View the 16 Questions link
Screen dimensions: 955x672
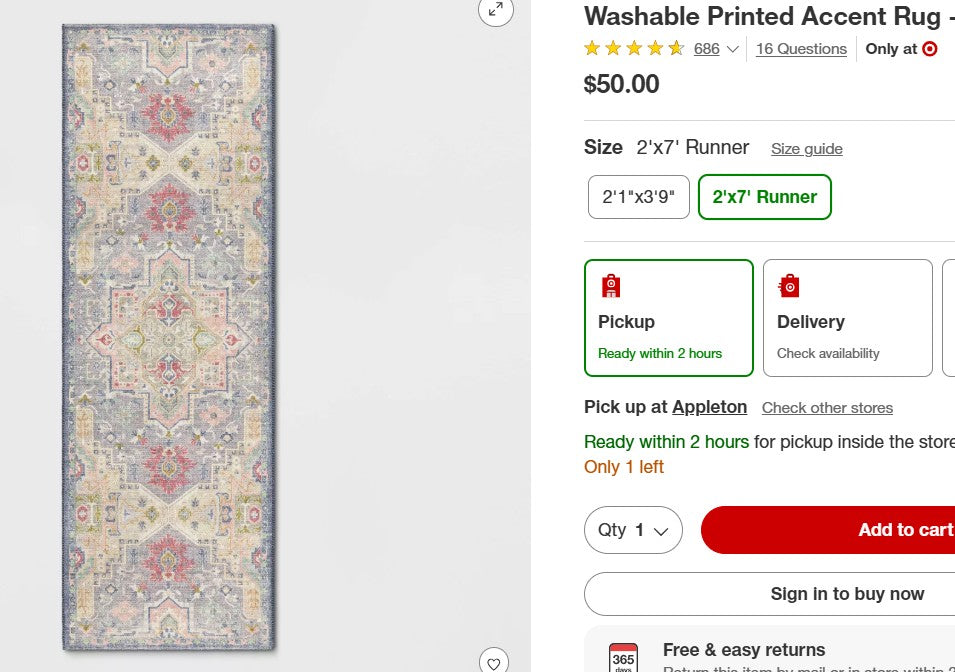801,48
